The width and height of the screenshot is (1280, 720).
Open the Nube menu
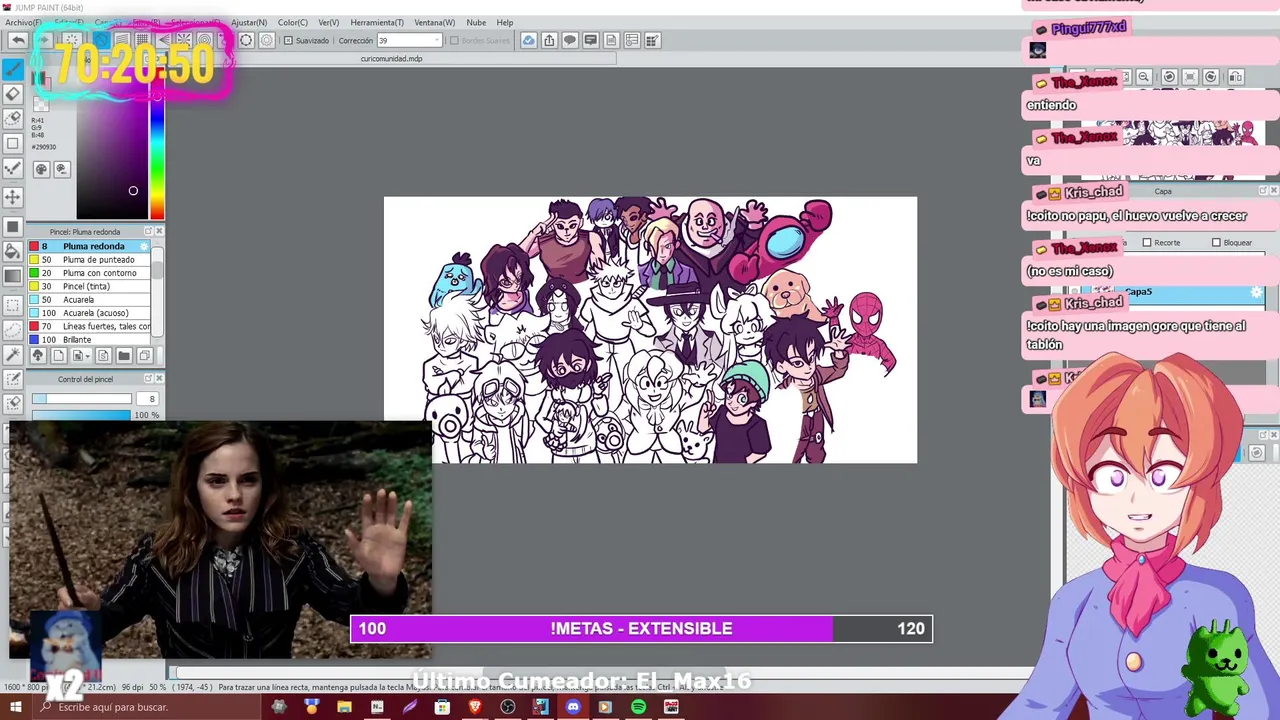[x=476, y=22]
